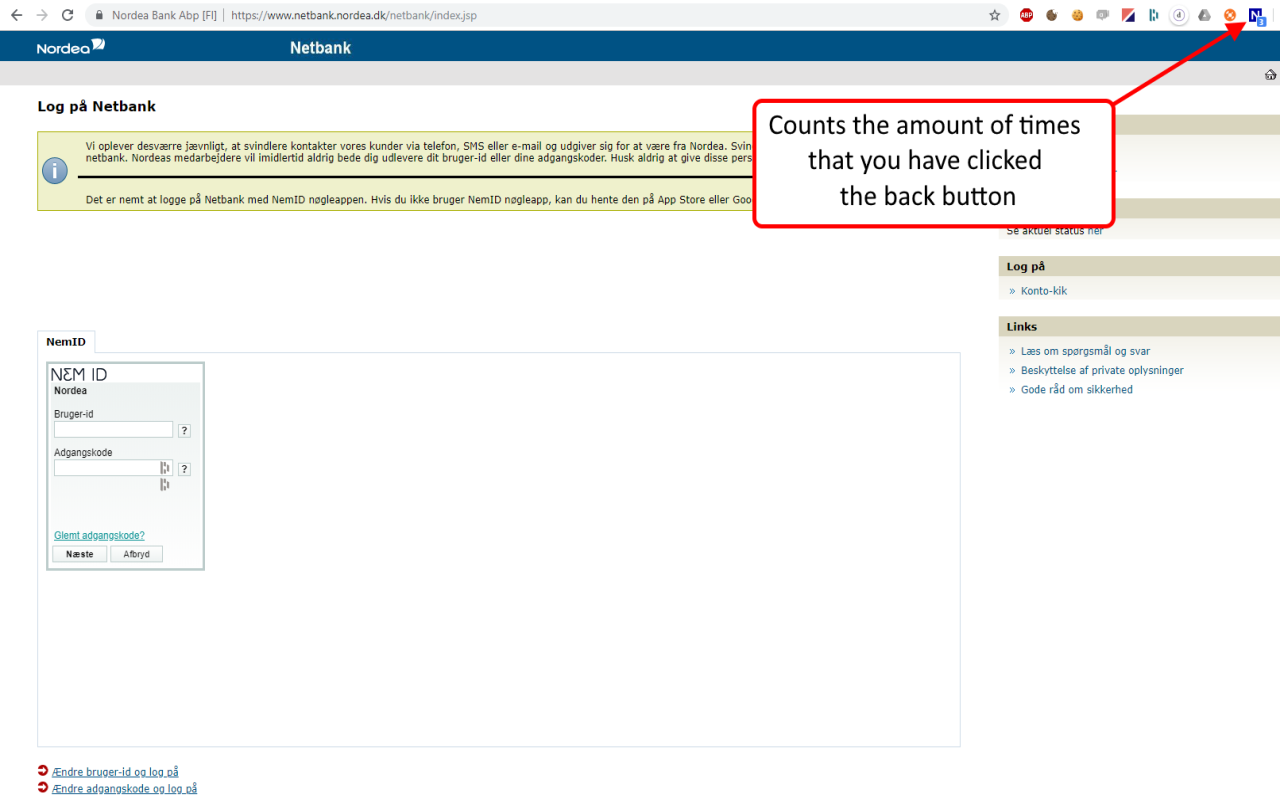Open Læs om spørgsmål og svar link
The height and width of the screenshot is (800, 1280).
tap(1085, 351)
